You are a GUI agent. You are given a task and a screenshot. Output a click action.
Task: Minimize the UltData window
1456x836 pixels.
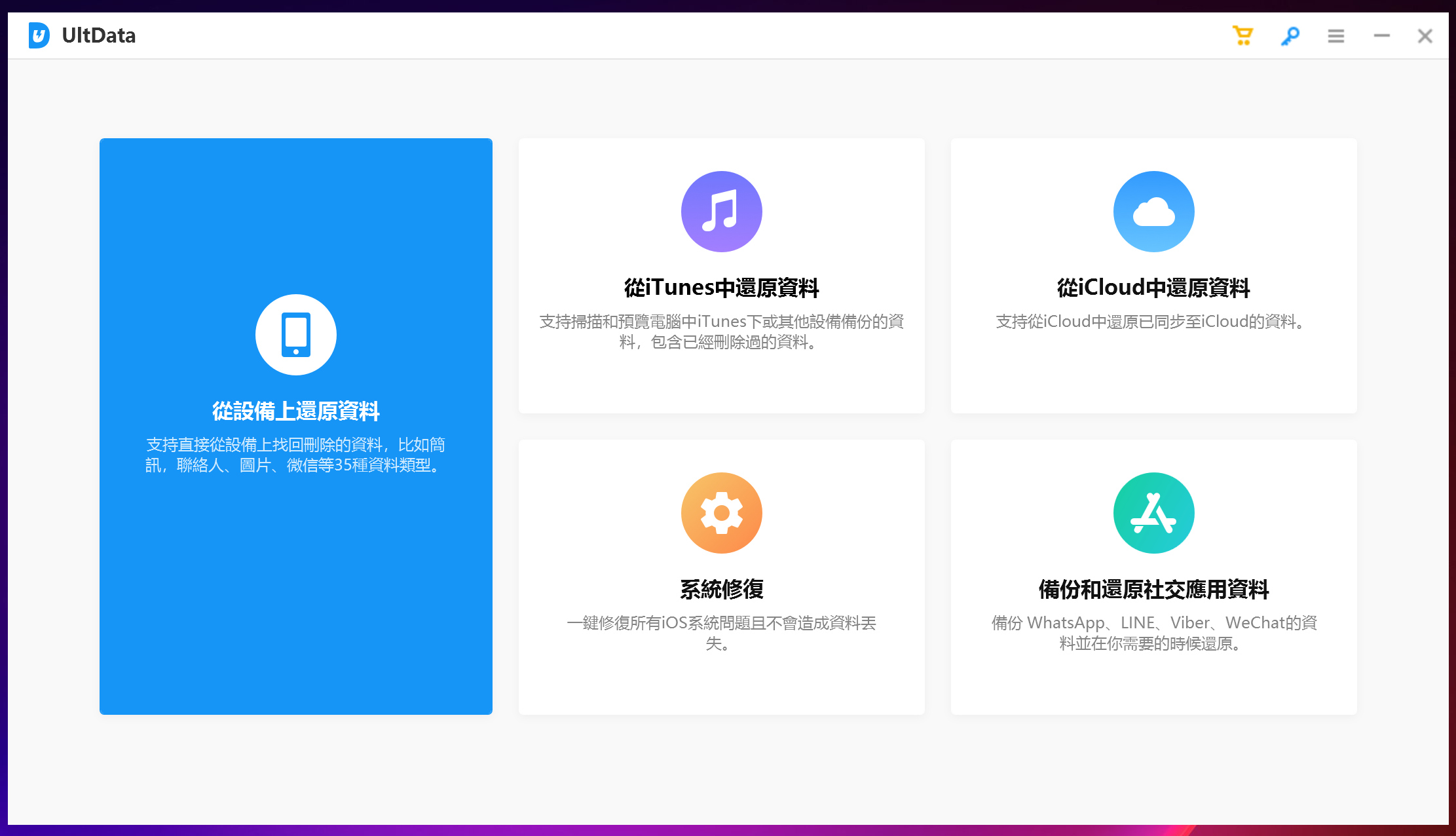(x=1382, y=36)
